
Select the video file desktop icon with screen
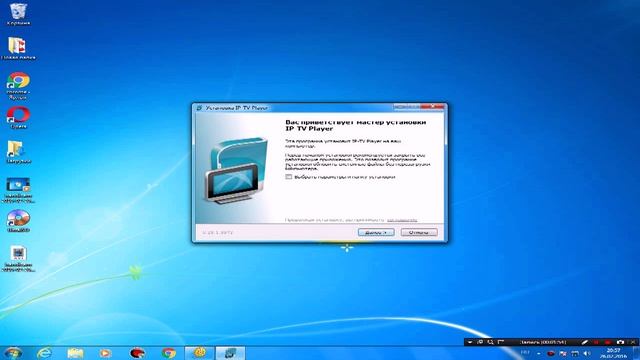pyautogui.click(x=18, y=189)
